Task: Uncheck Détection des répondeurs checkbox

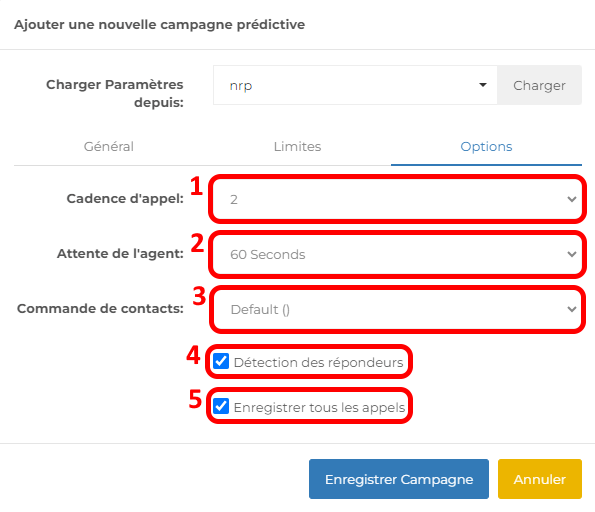Action: point(221,361)
